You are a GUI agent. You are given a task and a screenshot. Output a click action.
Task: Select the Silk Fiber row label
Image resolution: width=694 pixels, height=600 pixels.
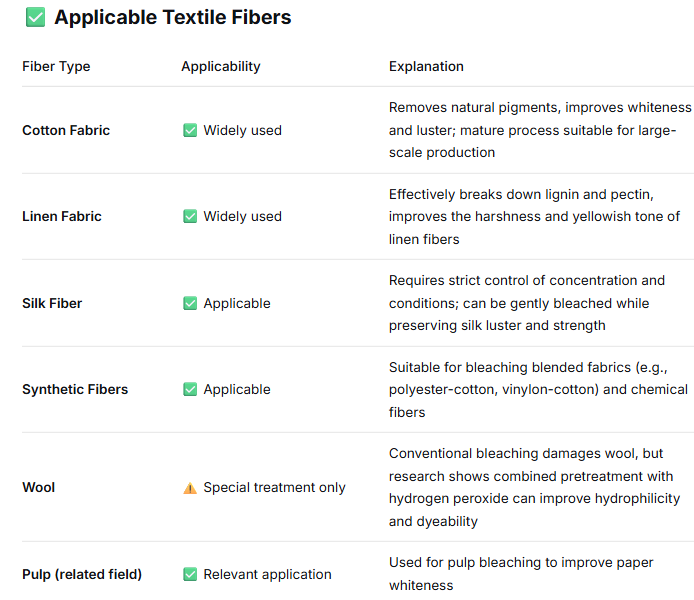coord(52,303)
